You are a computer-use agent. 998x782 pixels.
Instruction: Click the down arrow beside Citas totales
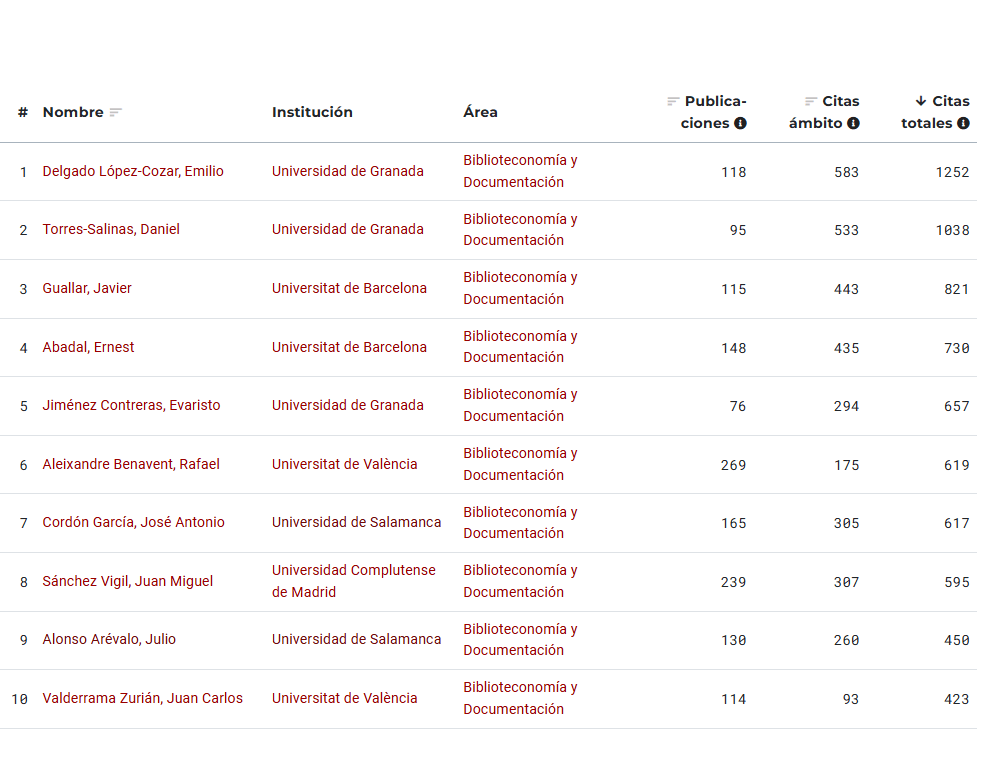[x=921, y=101]
